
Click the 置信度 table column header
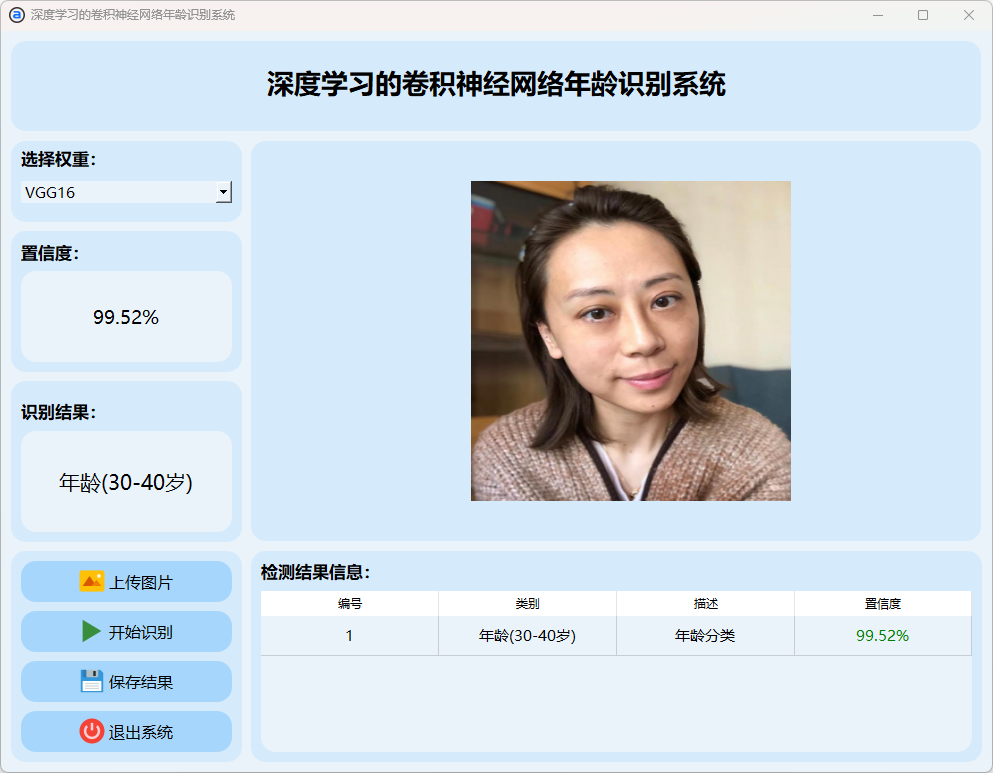882,604
